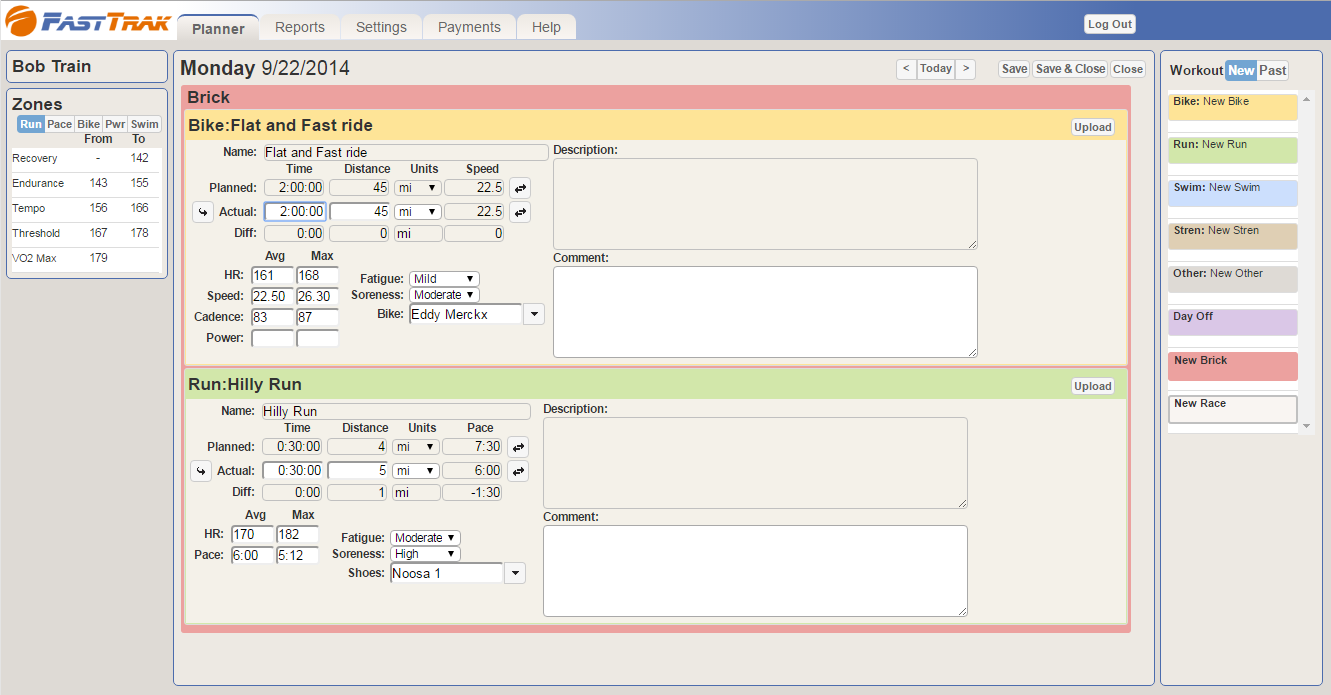This screenshot has width=1331, height=695.
Task: Switch to the Payments tab
Action: [x=469, y=27]
